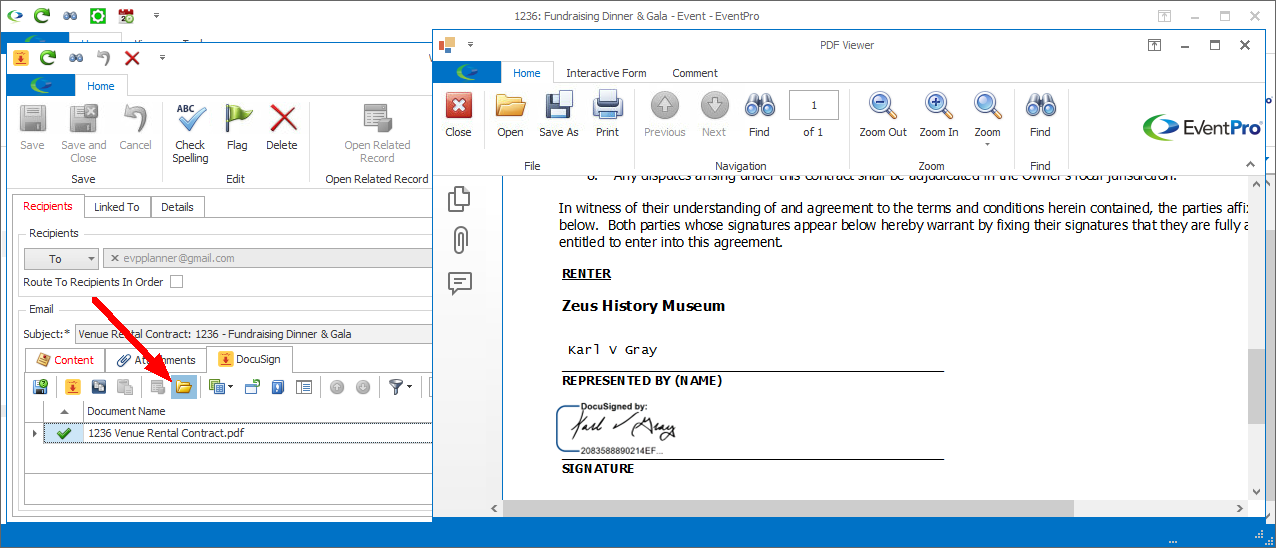Click Find in the Find ribbon group

pyautogui.click(x=1041, y=114)
